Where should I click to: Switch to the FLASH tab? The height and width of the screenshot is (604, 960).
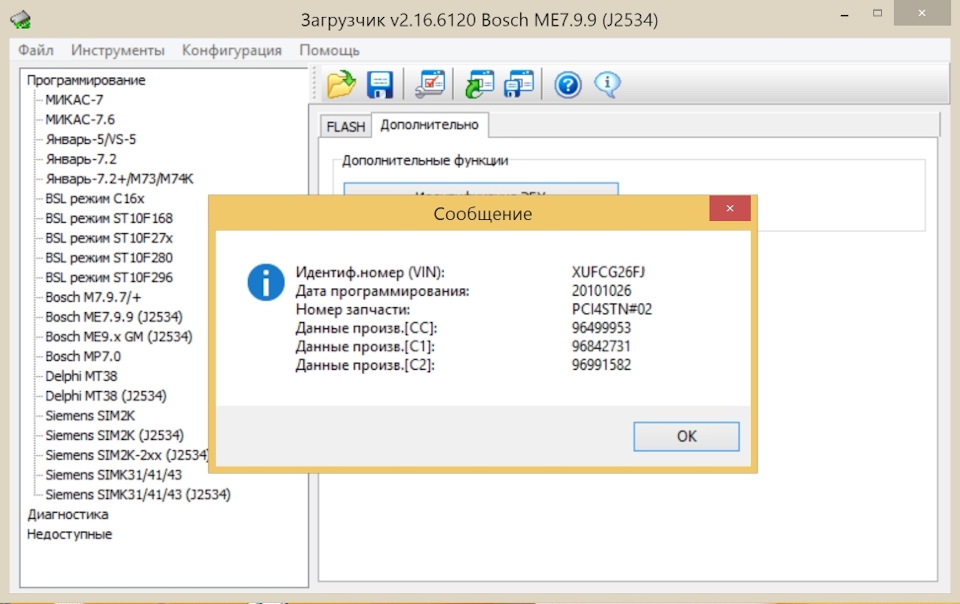(x=345, y=126)
